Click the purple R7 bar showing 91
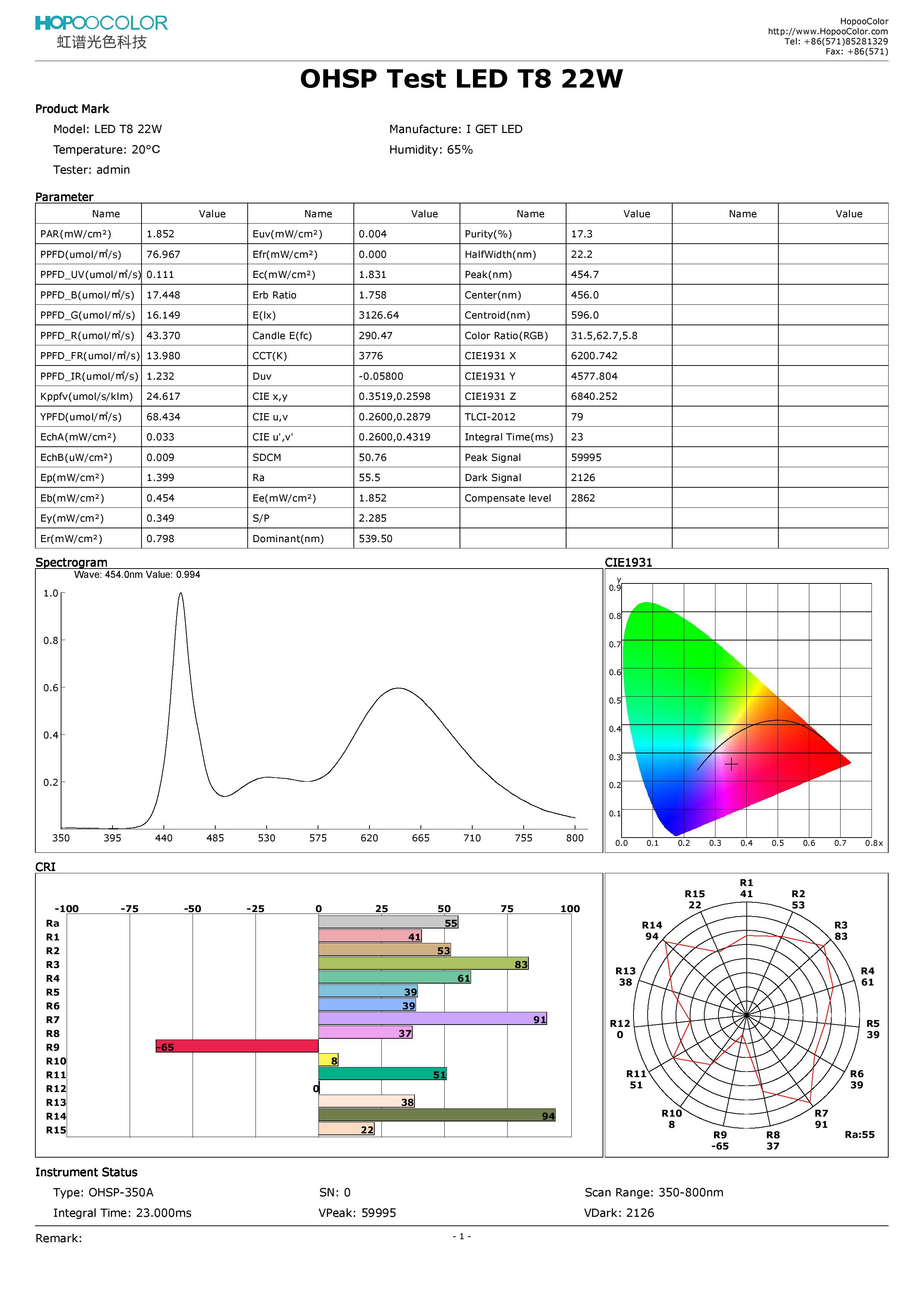Screen dimensions: 924x1307 tap(432, 1018)
